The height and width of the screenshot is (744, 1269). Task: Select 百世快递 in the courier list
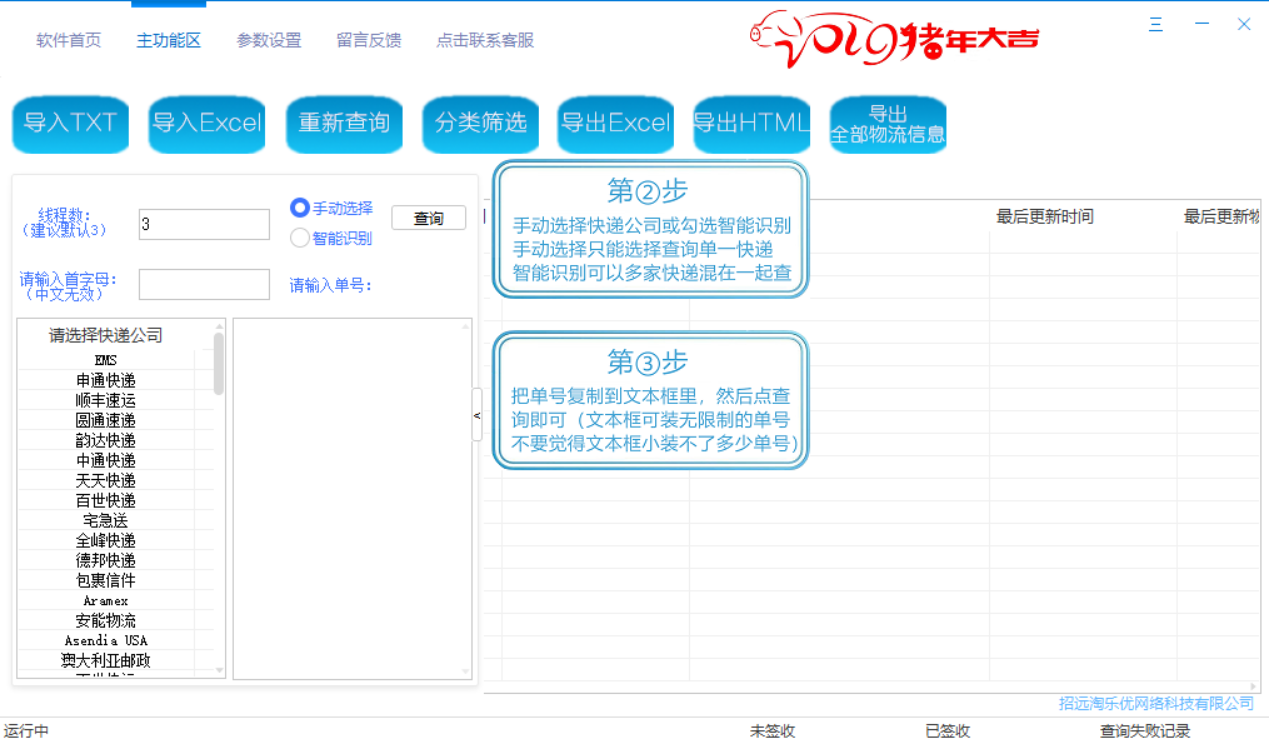pyautogui.click(x=106, y=500)
